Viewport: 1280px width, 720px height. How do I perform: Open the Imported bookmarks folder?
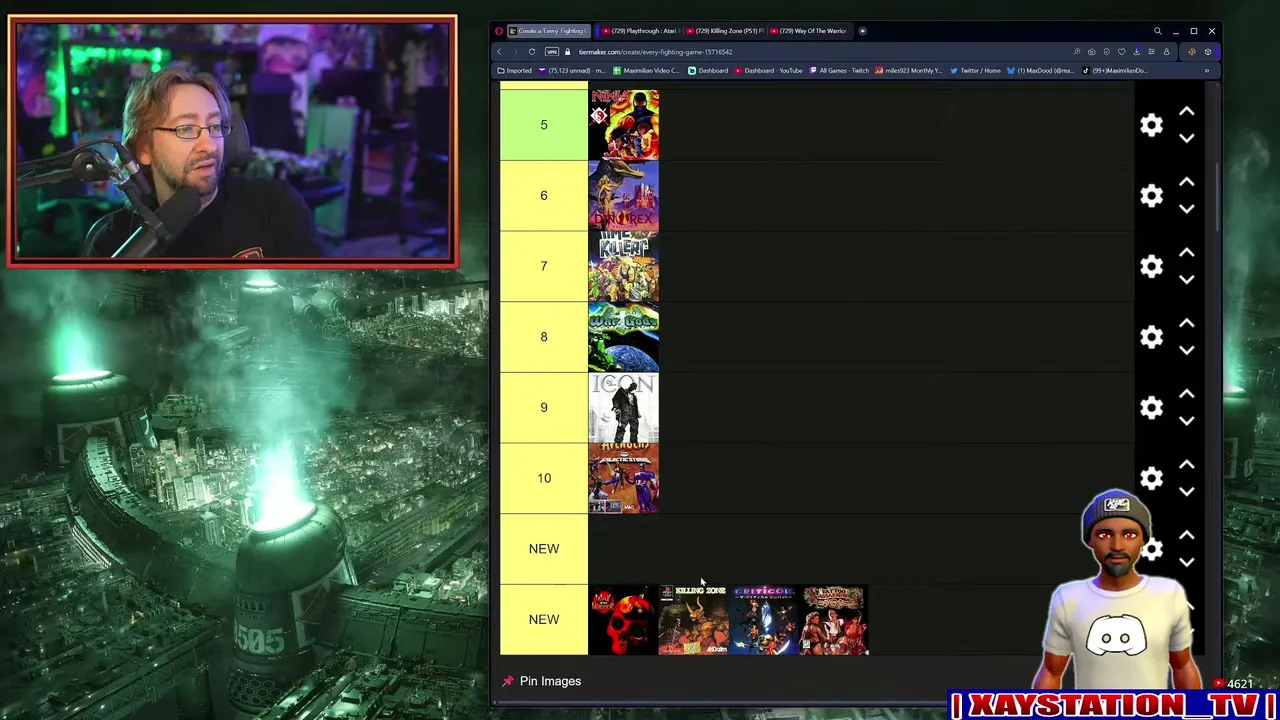pyautogui.click(x=515, y=71)
